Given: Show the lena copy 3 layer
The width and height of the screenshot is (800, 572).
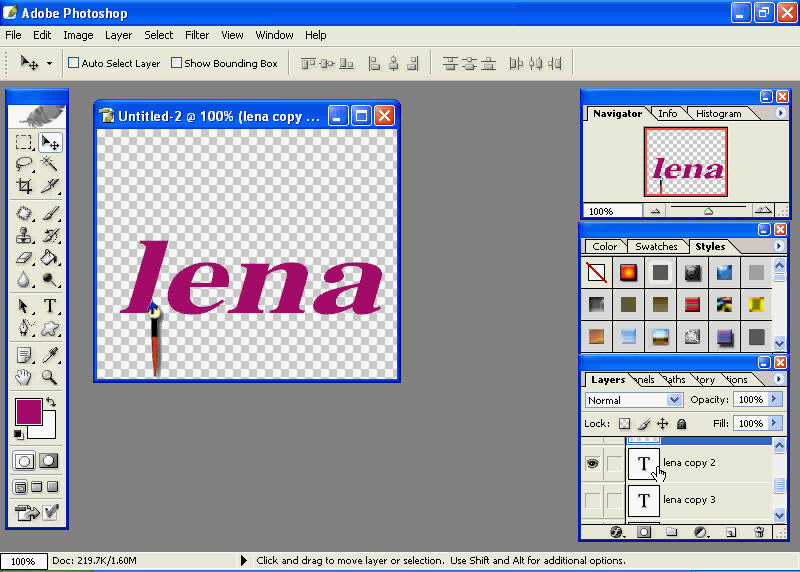Looking at the screenshot, I should pyautogui.click(x=592, y=500).
